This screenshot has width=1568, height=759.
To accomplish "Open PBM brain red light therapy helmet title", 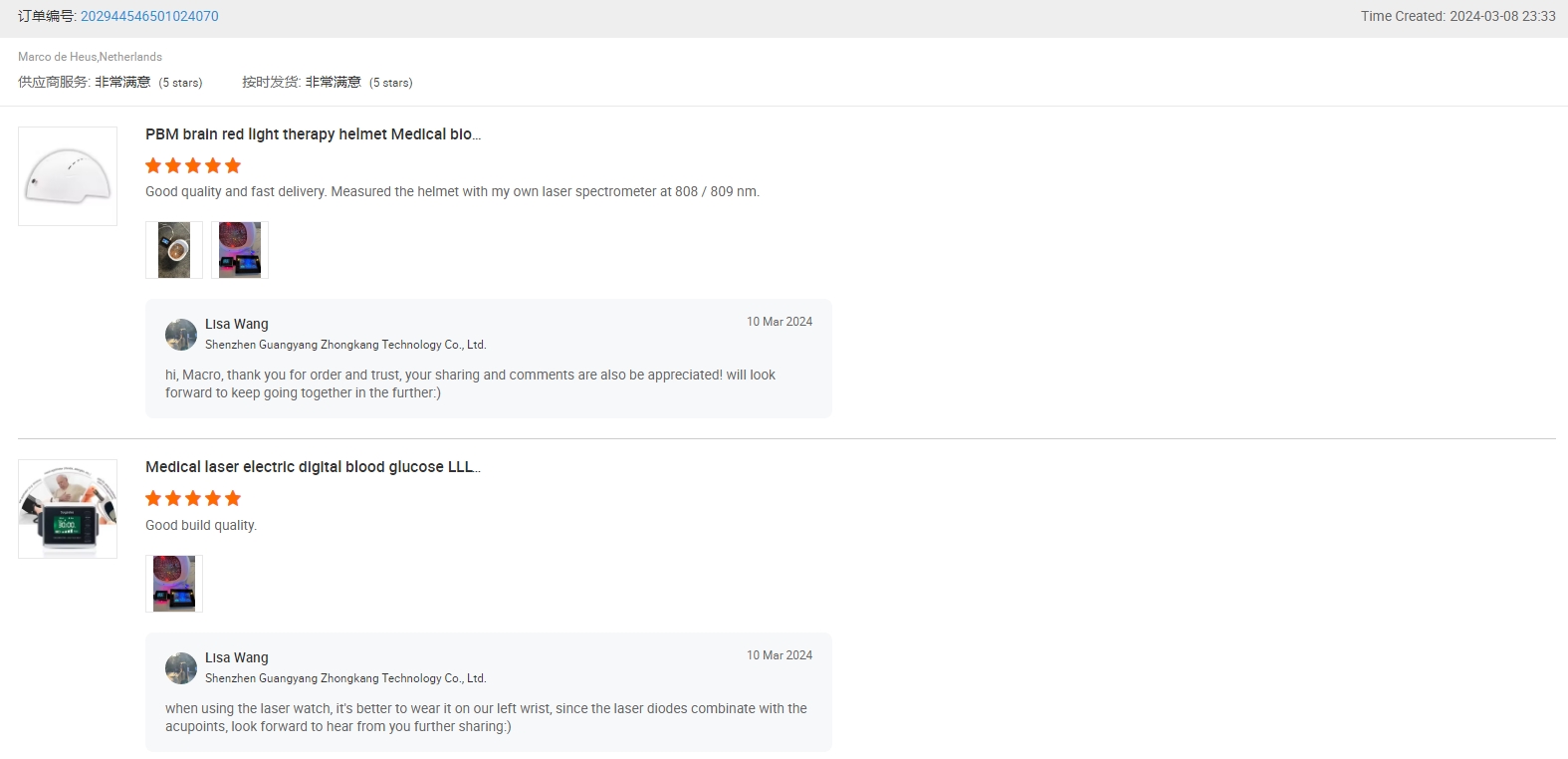I will click(313, 134).
